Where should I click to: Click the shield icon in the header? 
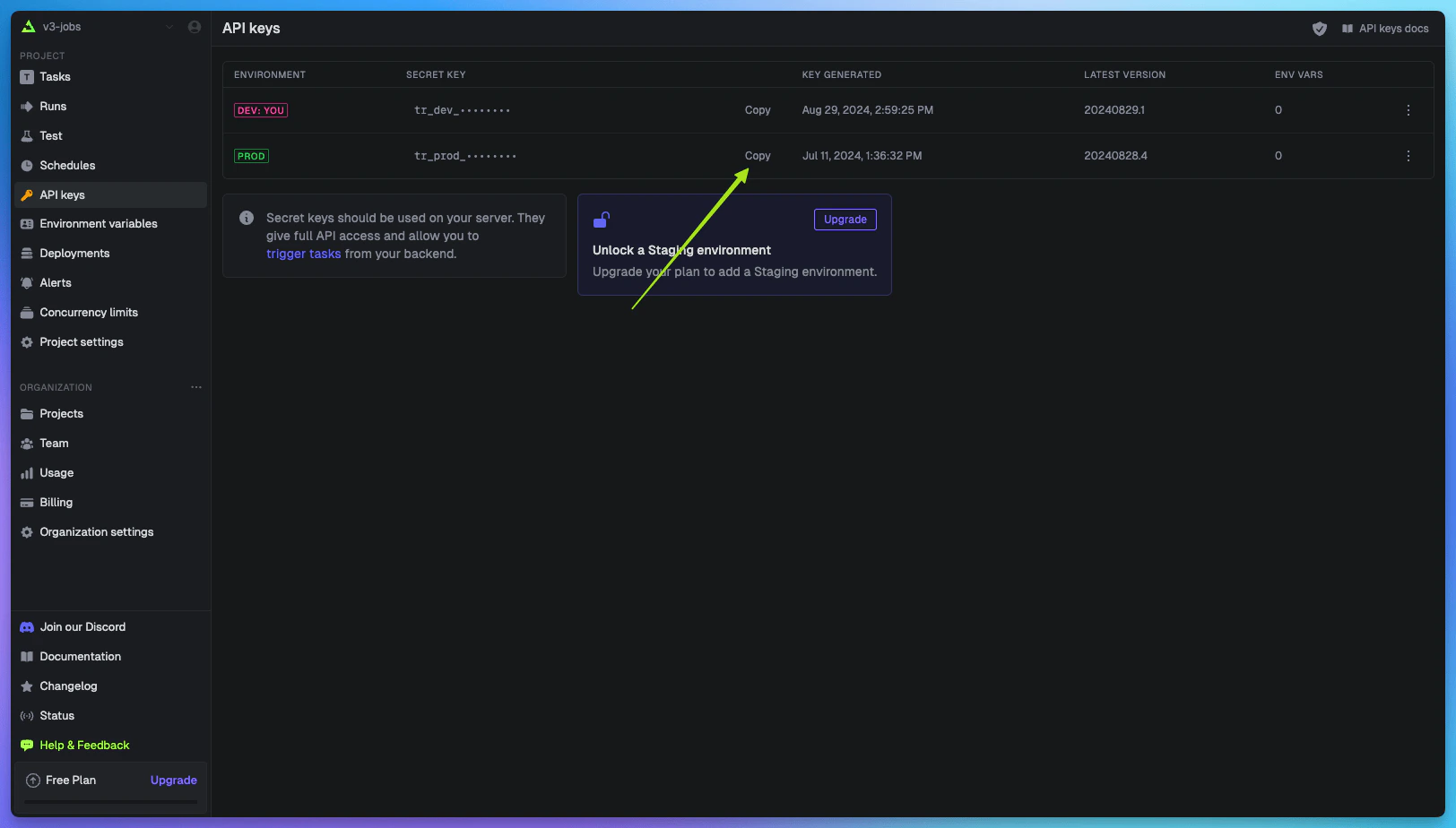(1320, 28)
